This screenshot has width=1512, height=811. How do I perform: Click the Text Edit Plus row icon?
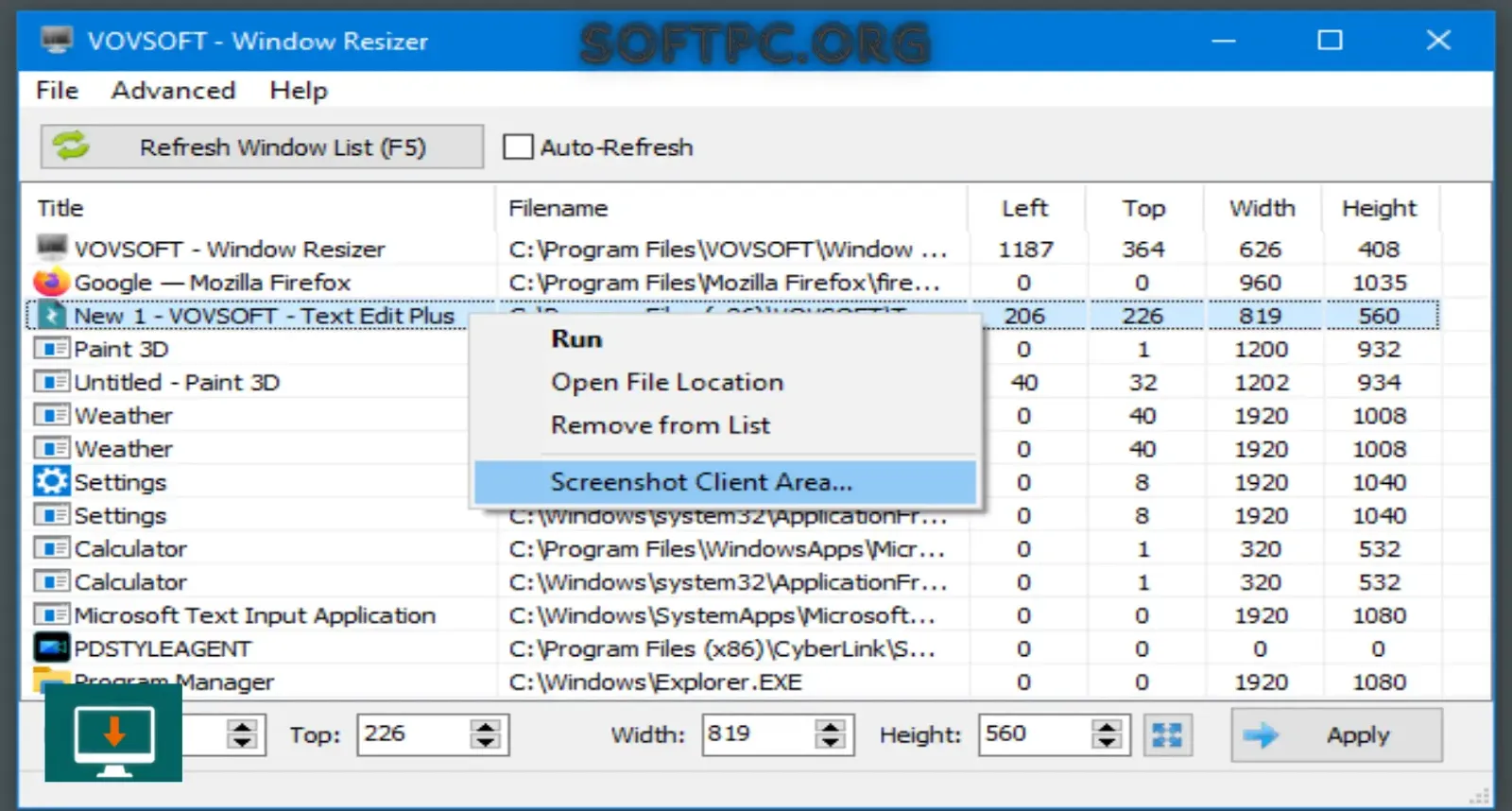click(51, 316)
